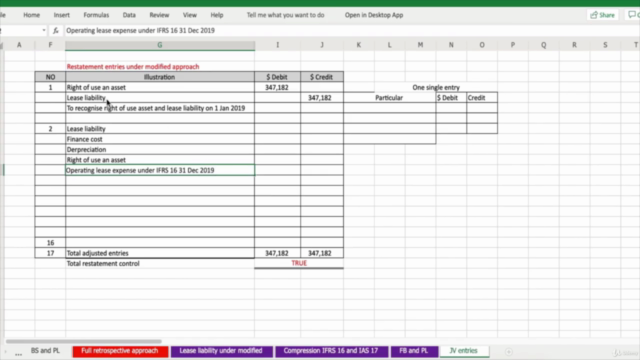640x360 pixels.
Task: Open the View ribbon tab
Action: coord(189,15)
